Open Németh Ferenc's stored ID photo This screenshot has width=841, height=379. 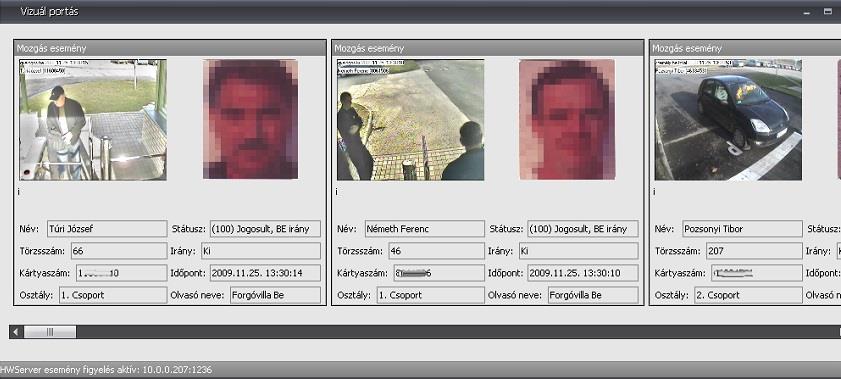coord(567,119)
